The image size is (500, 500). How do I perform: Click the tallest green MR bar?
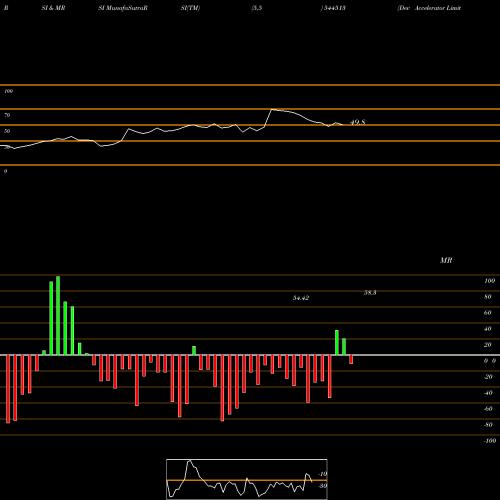point(58,315)
